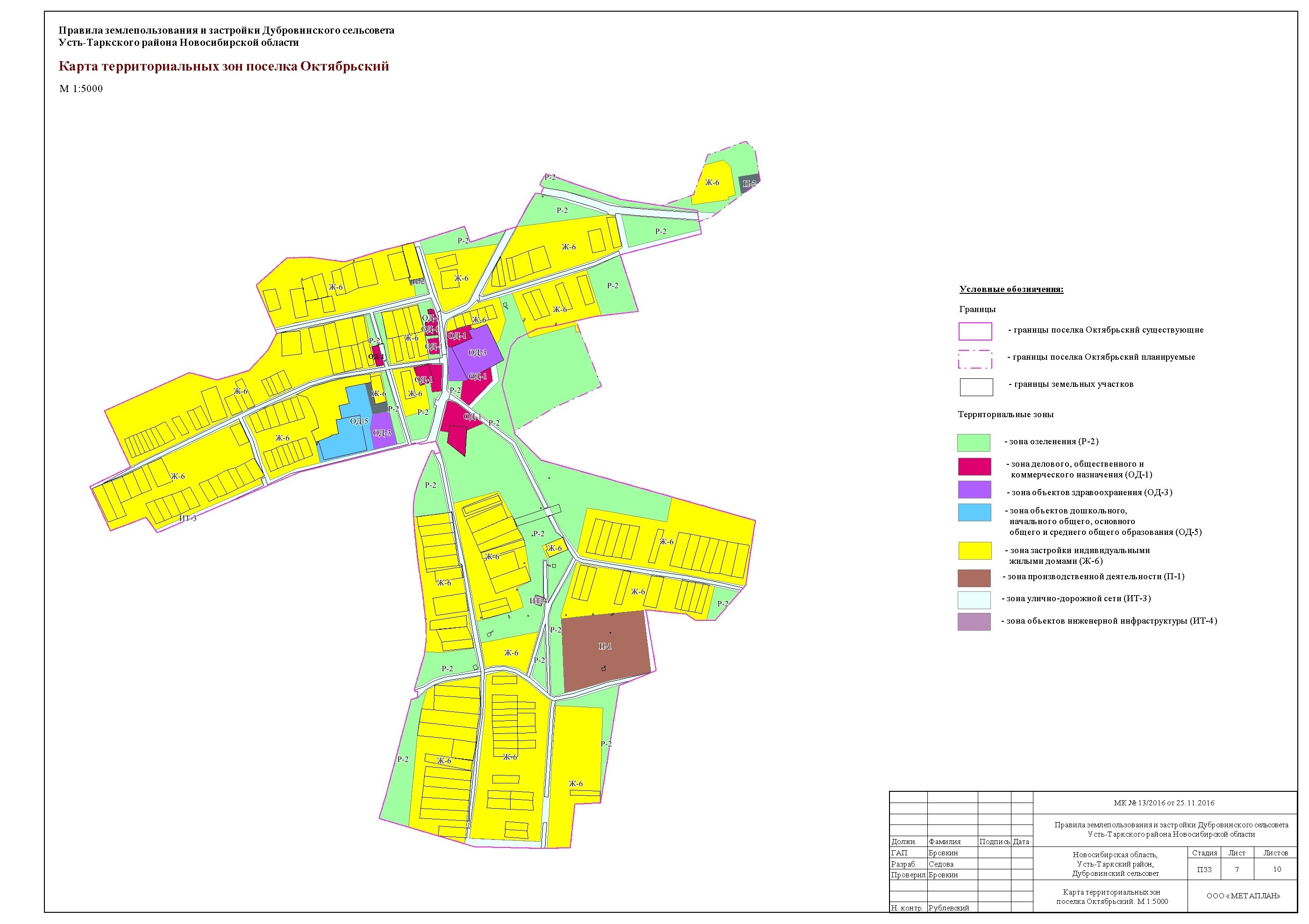Click the 'ПЗЗ' stage cell
This screenshot has height=924, width=1309.
(1204, 869)
